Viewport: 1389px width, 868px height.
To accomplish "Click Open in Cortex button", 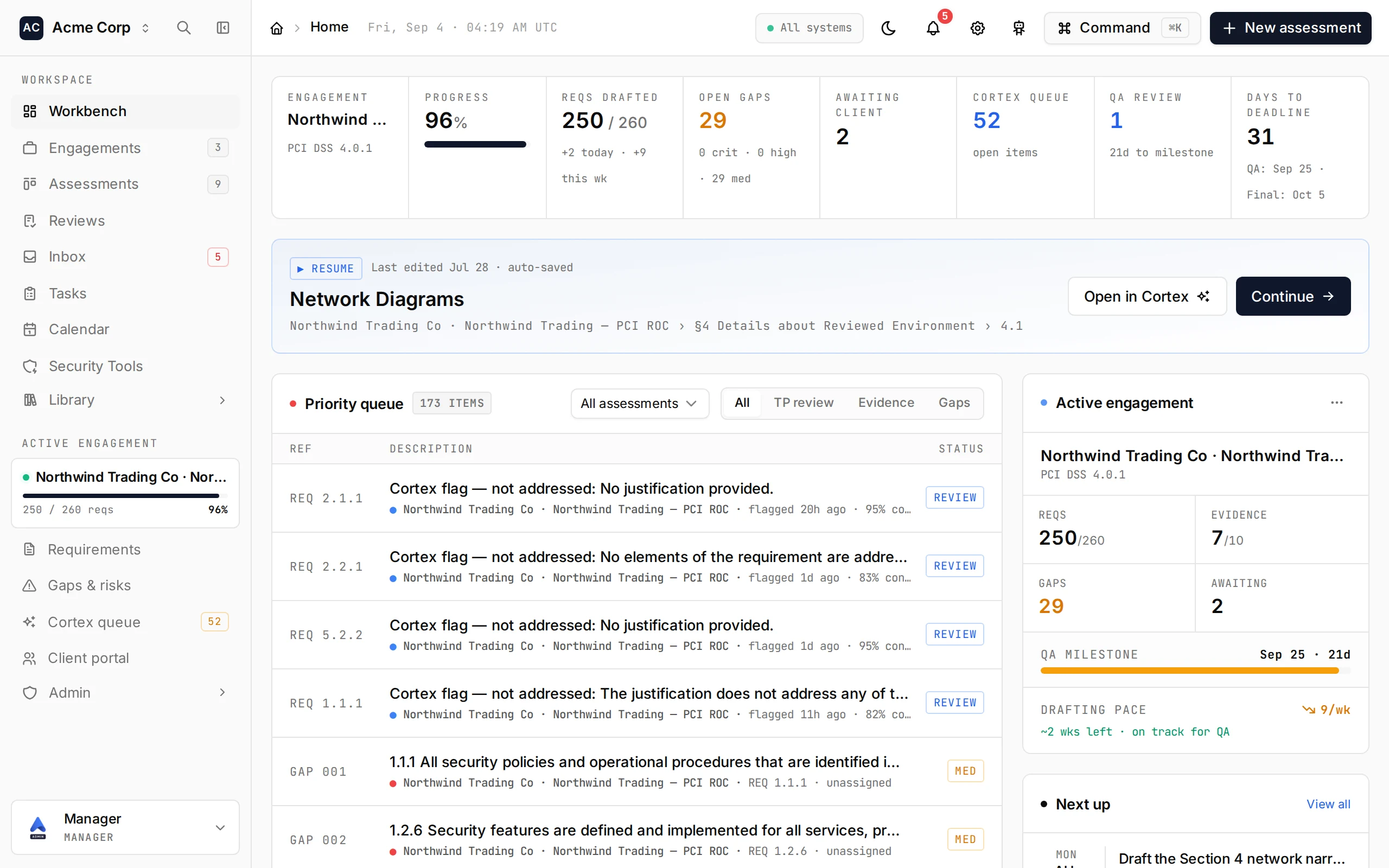I will point(1147,296).
